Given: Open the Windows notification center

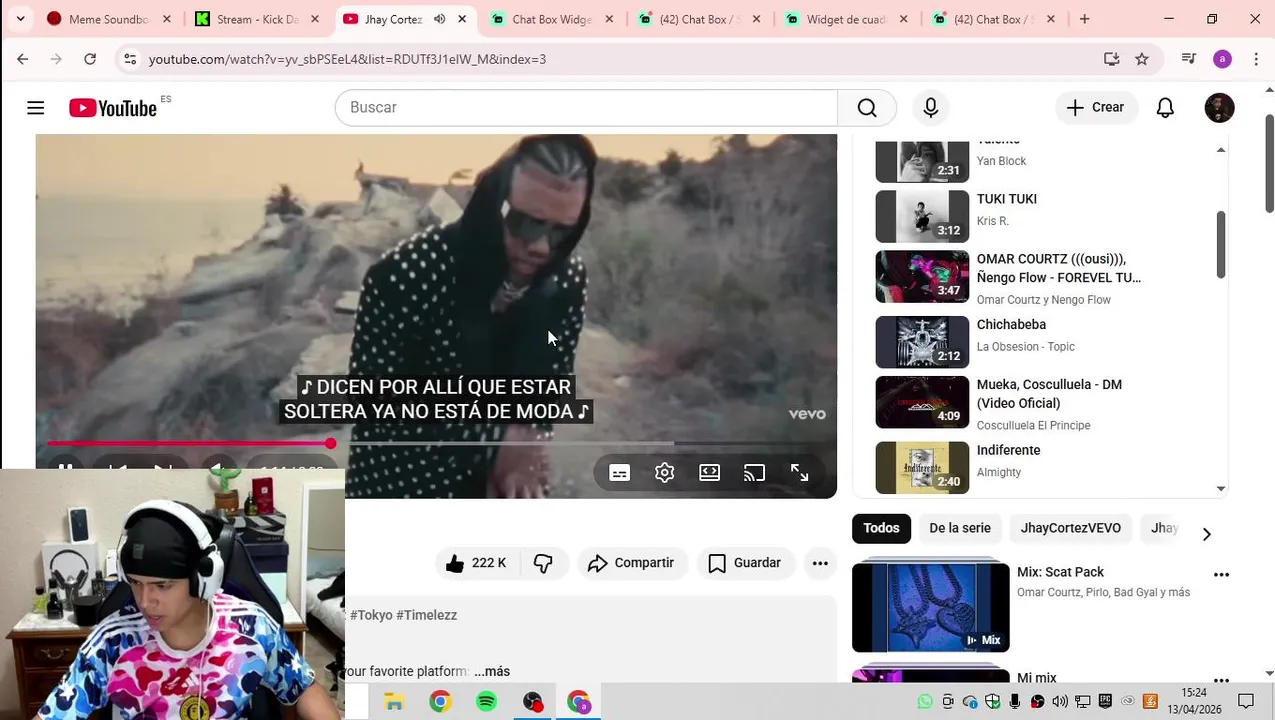Looking at the screenshot, I should tap(1246, 701).
